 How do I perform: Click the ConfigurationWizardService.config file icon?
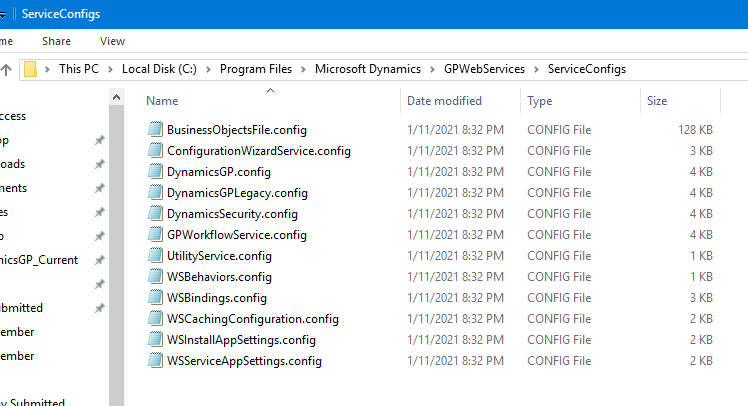click(x=155, y=150)
